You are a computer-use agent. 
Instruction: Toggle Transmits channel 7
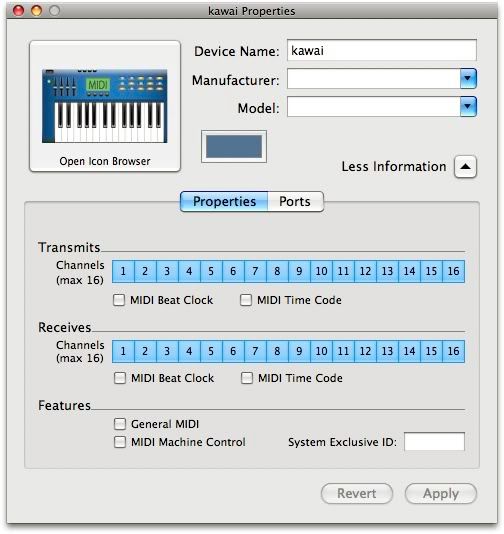[x=255, y=271]
